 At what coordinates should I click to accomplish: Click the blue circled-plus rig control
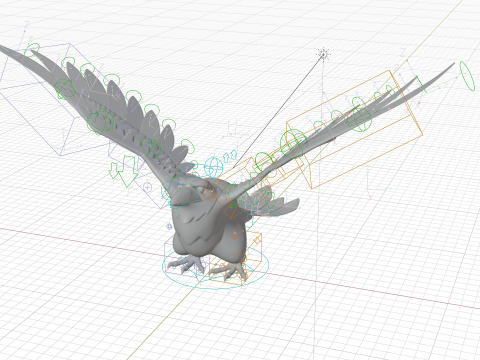coord(147,187)
